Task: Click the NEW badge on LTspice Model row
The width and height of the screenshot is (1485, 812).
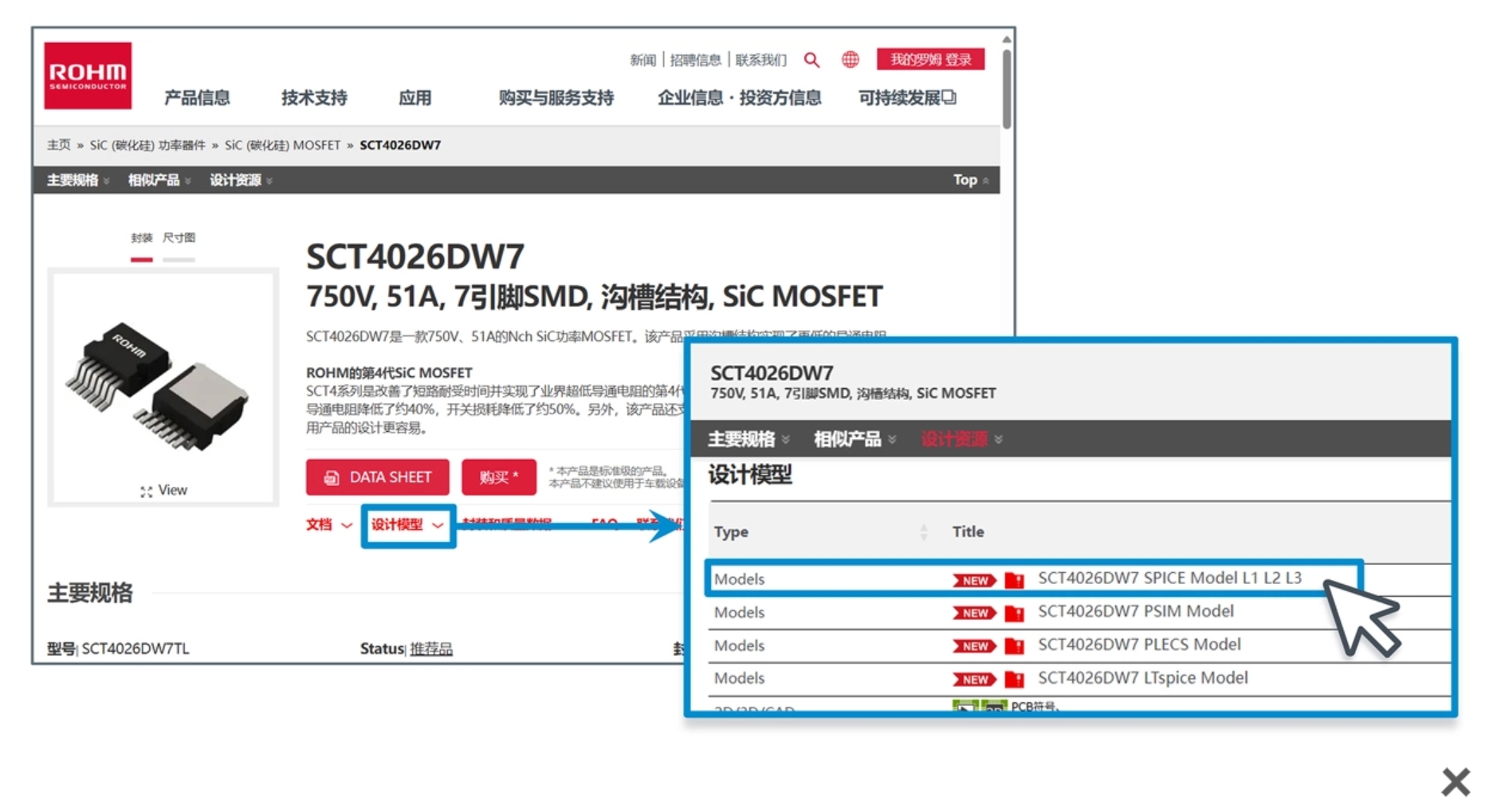Action: click(975, 680)
